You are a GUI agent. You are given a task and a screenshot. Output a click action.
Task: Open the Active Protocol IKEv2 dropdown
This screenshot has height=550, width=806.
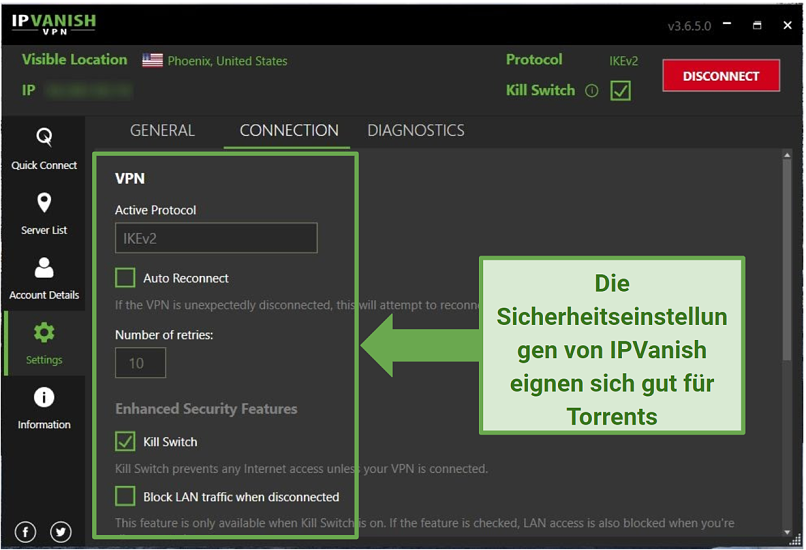216,238
